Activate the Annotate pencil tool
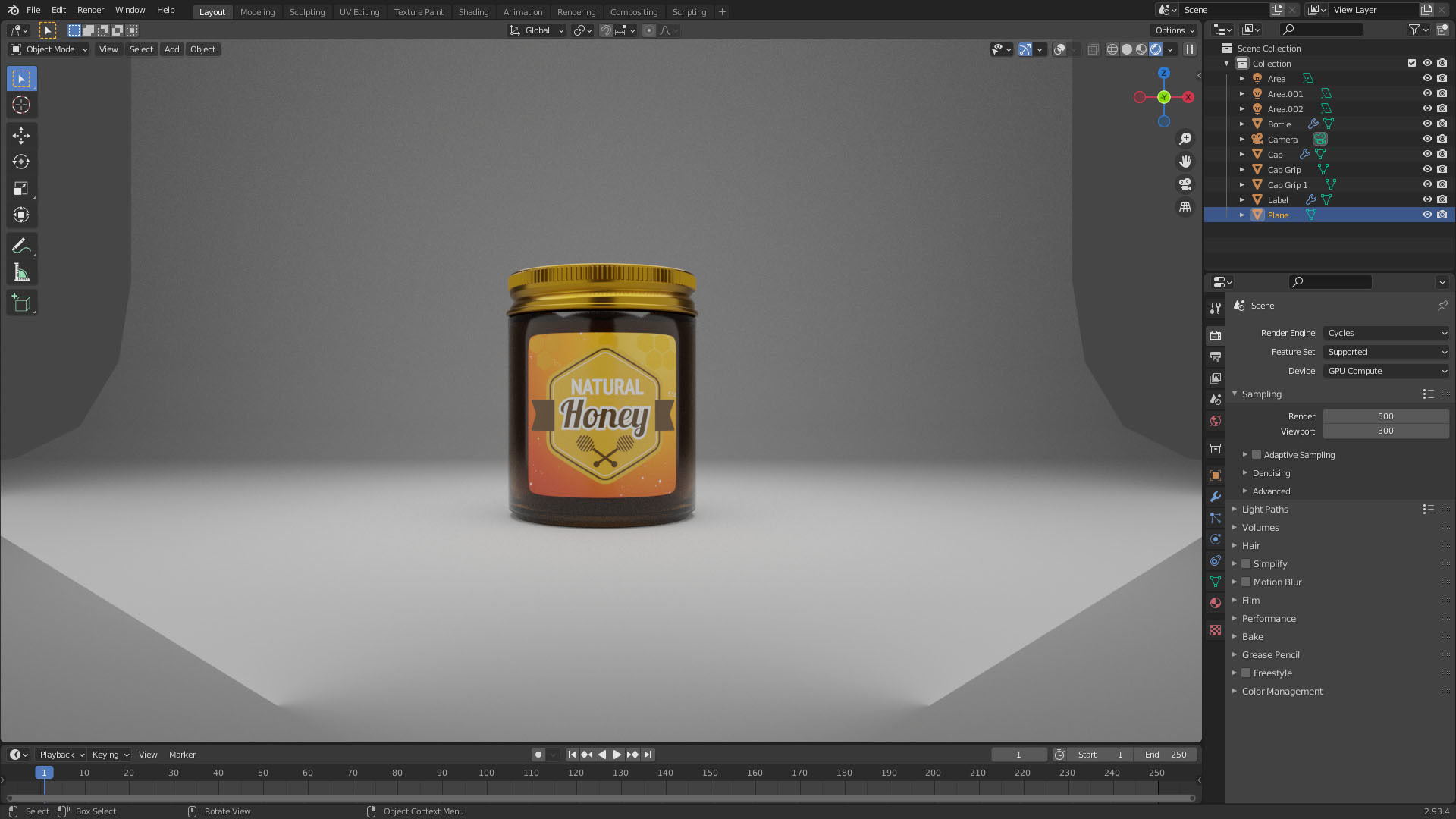 point(21,246)
